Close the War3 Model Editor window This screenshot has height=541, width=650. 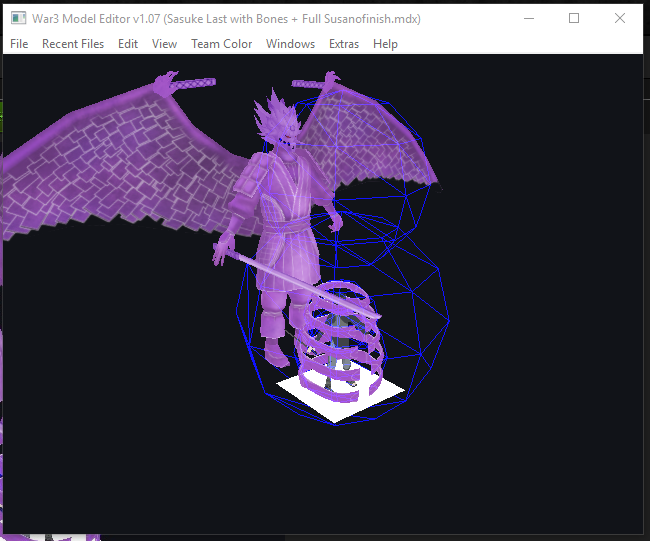(x=620, y=18)
